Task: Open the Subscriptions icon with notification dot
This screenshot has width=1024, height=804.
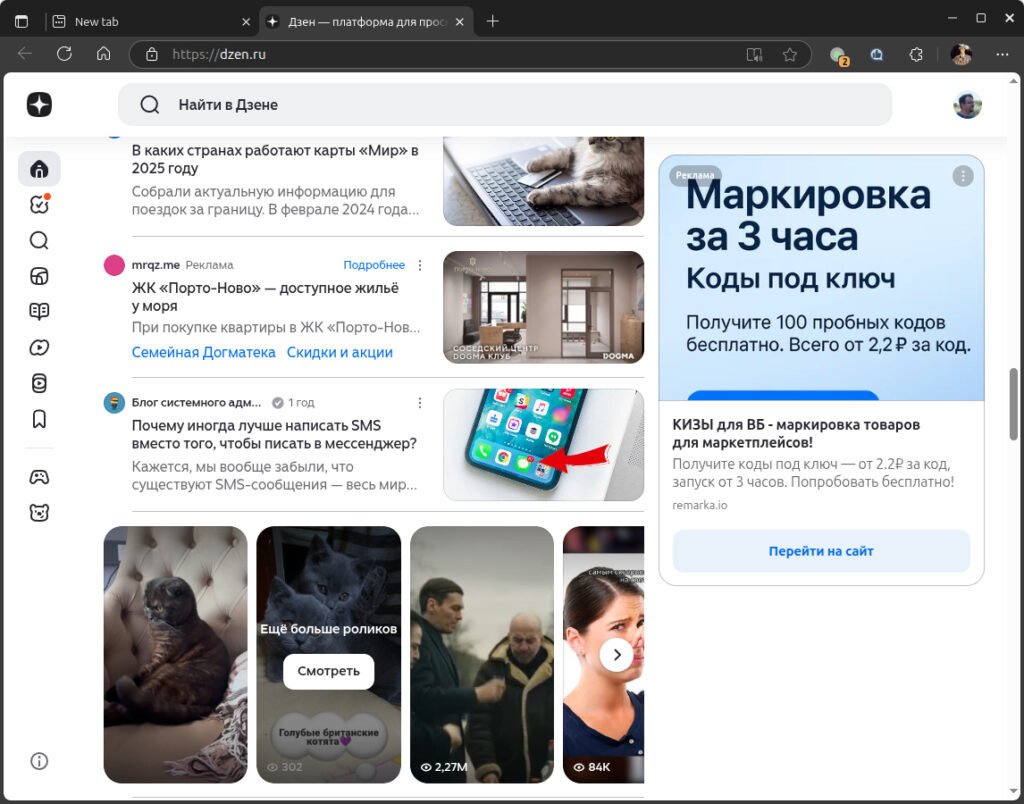Action: click(x=39, y=204)
